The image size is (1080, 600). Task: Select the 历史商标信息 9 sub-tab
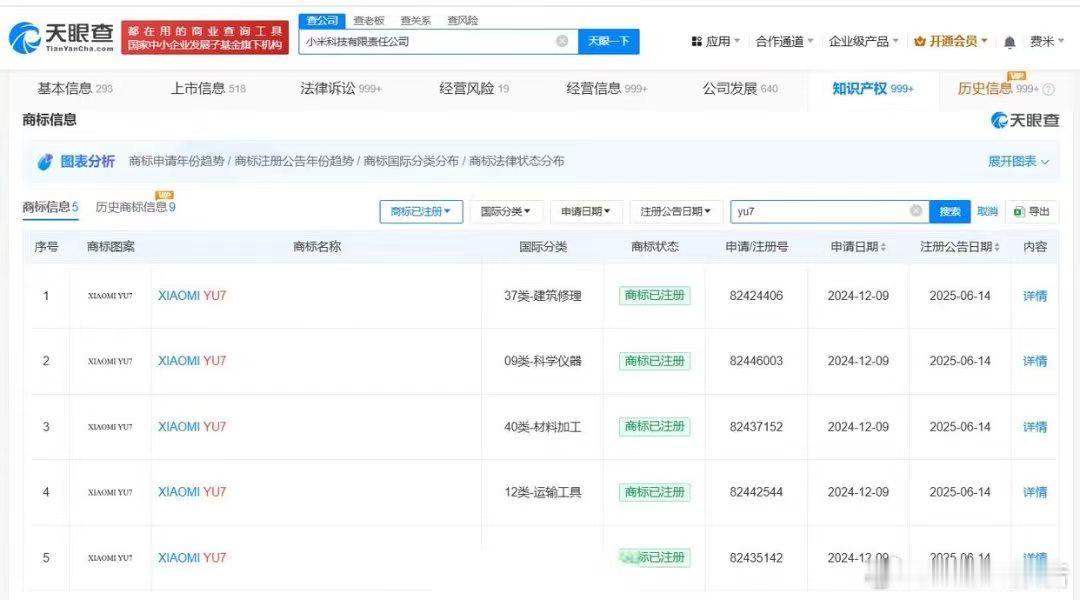[x=136, y=207]
